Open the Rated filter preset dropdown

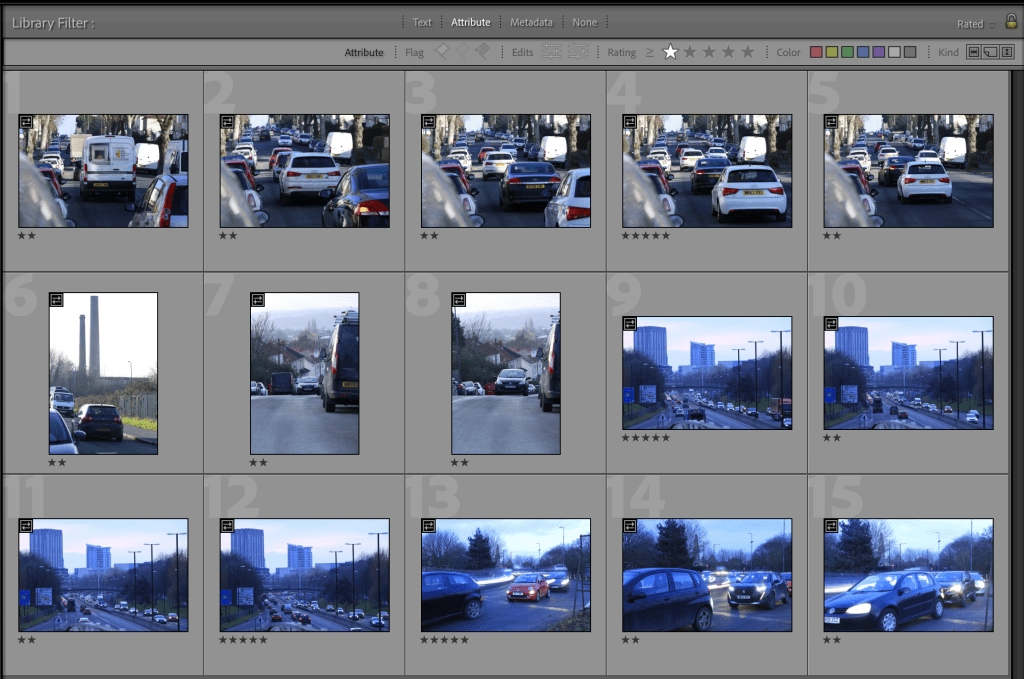pos(976,24)
